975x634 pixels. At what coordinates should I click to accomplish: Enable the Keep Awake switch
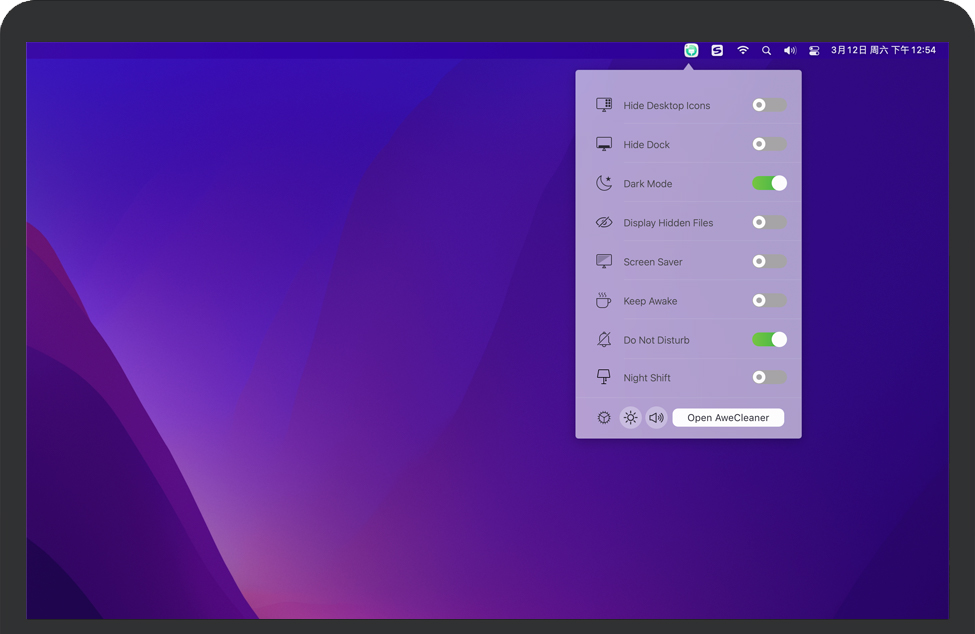(x=769, y=300)
